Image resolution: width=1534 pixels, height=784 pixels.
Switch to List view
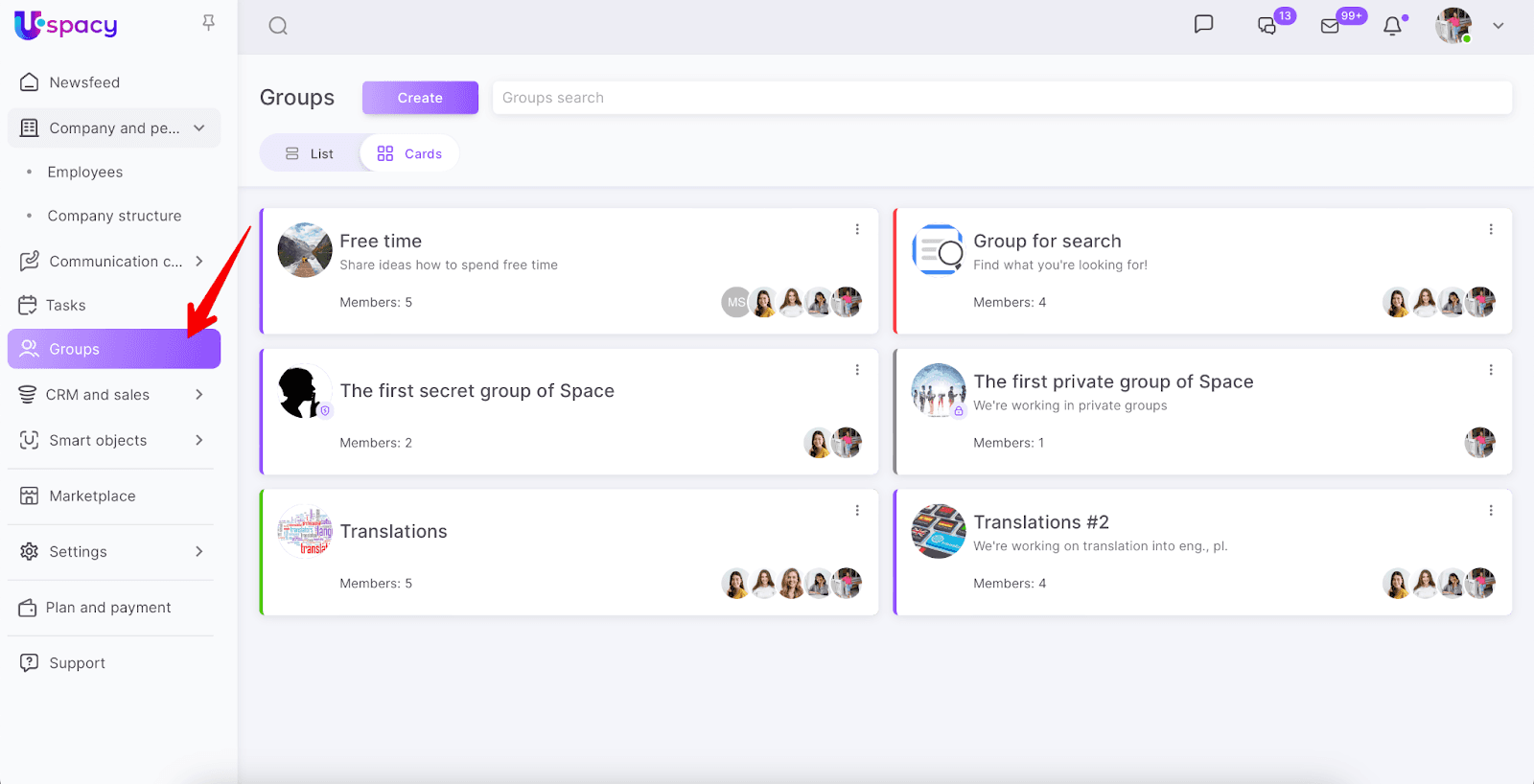[310, 153]
